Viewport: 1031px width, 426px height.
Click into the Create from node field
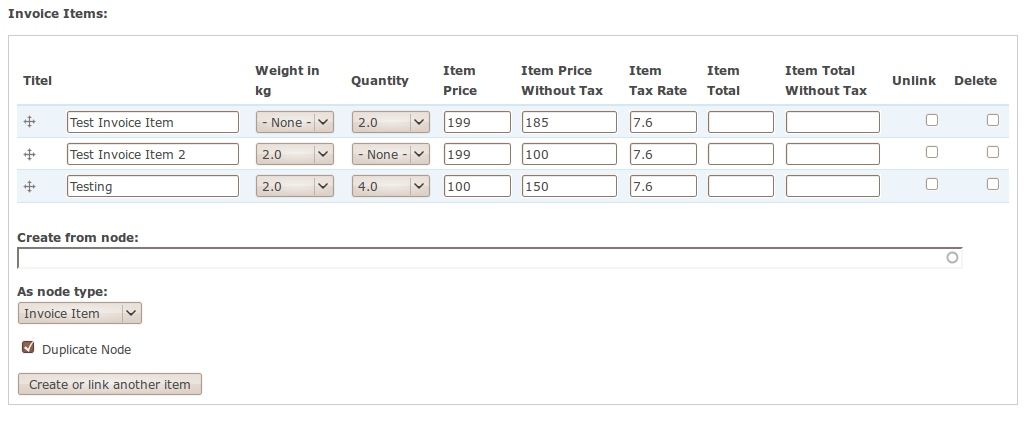[489, 258]
